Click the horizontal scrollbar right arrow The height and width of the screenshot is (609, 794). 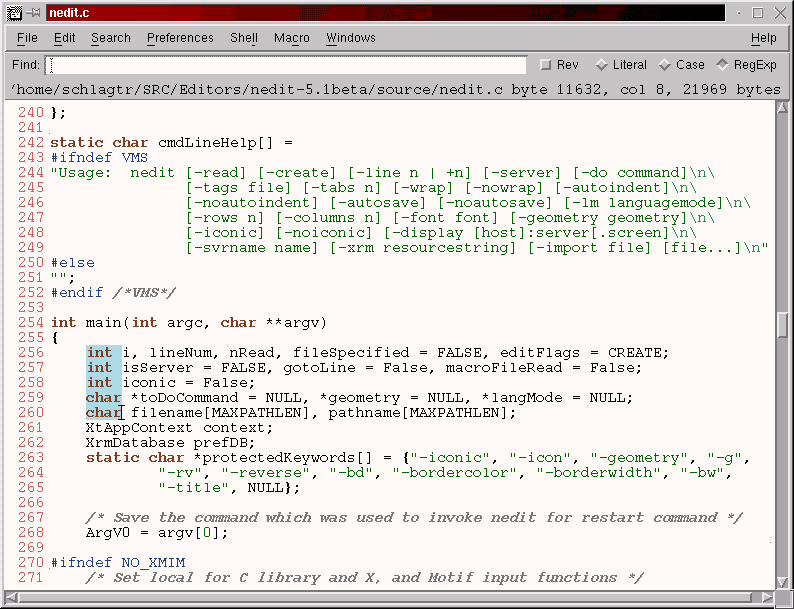768,597
